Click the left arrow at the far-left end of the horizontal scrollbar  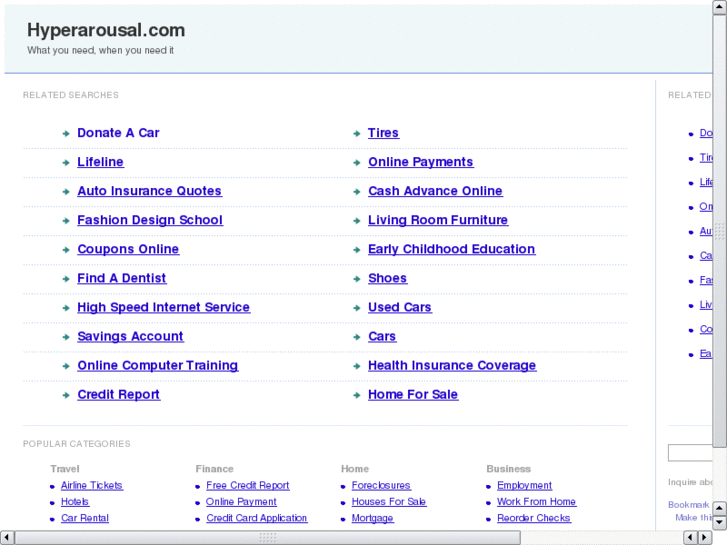[7, 538]
